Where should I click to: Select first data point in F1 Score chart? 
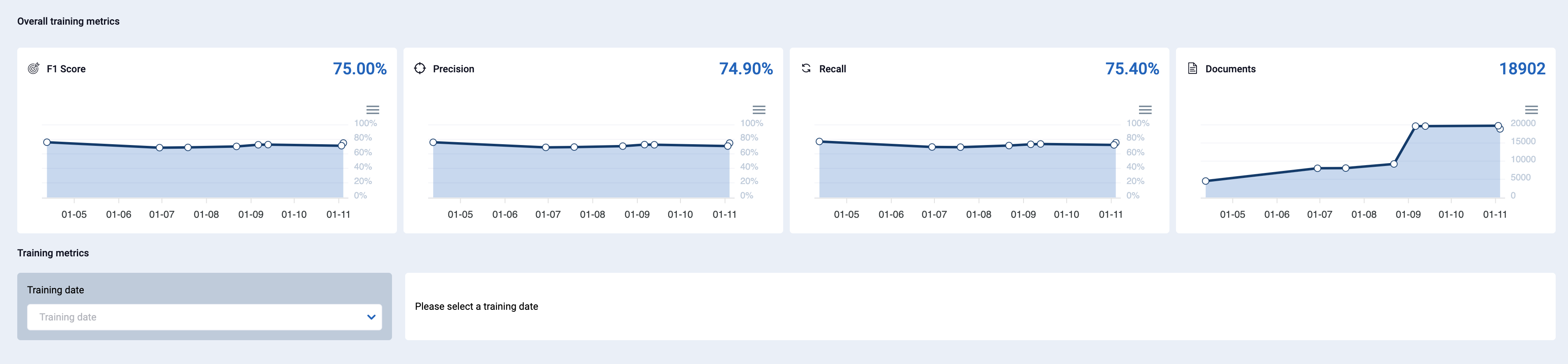pos(47,143)
